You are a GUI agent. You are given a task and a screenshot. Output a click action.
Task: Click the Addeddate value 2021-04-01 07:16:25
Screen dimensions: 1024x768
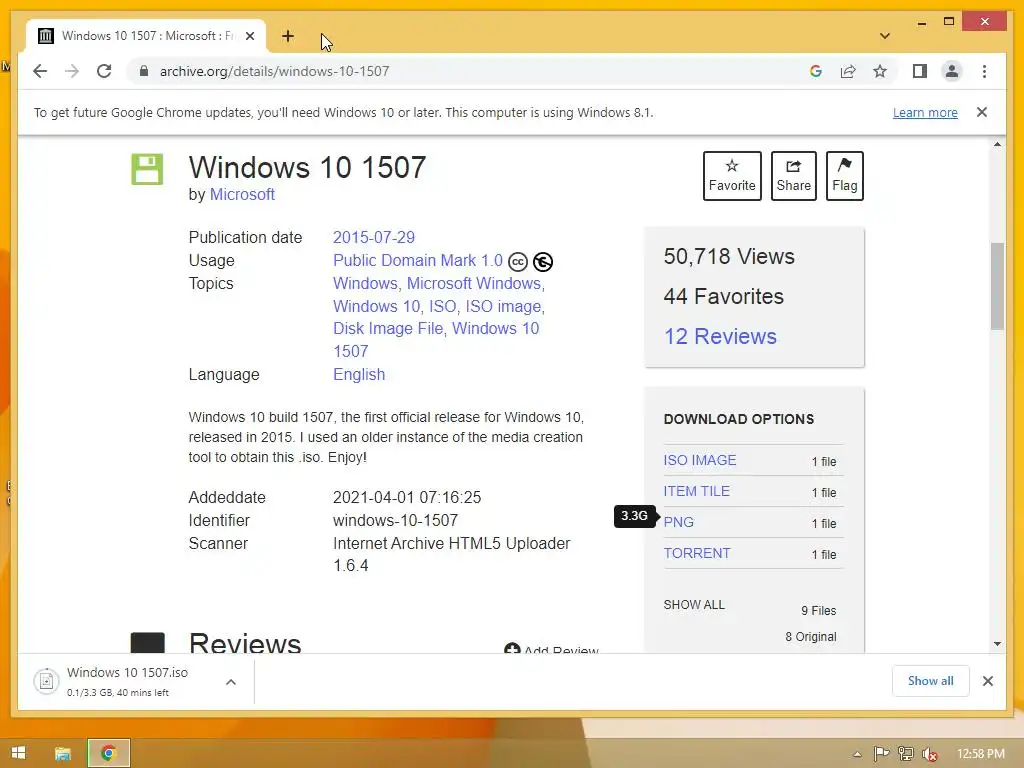click(407, 498)
